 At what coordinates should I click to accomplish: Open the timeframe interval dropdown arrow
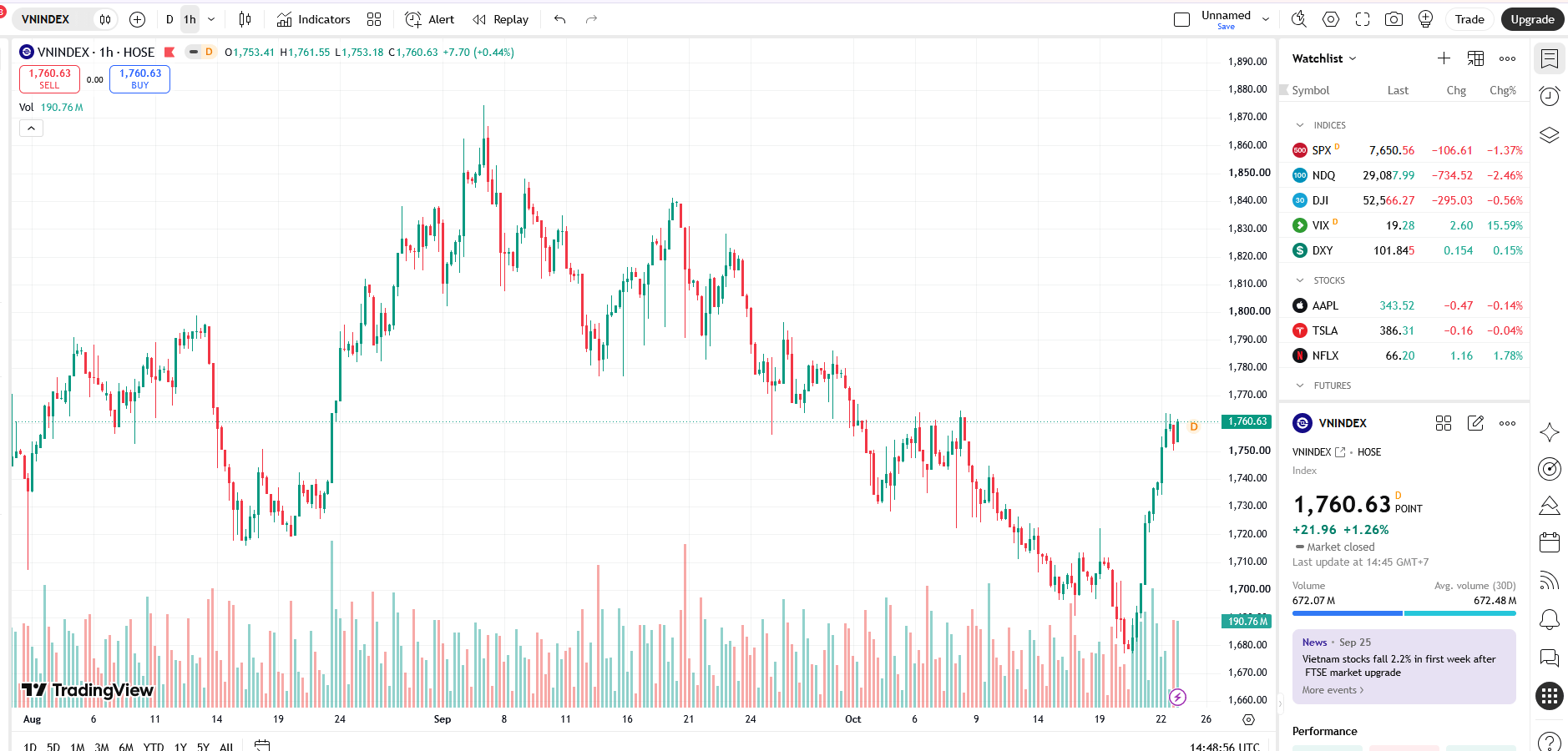pyautogui.click(x=211, y=19)
